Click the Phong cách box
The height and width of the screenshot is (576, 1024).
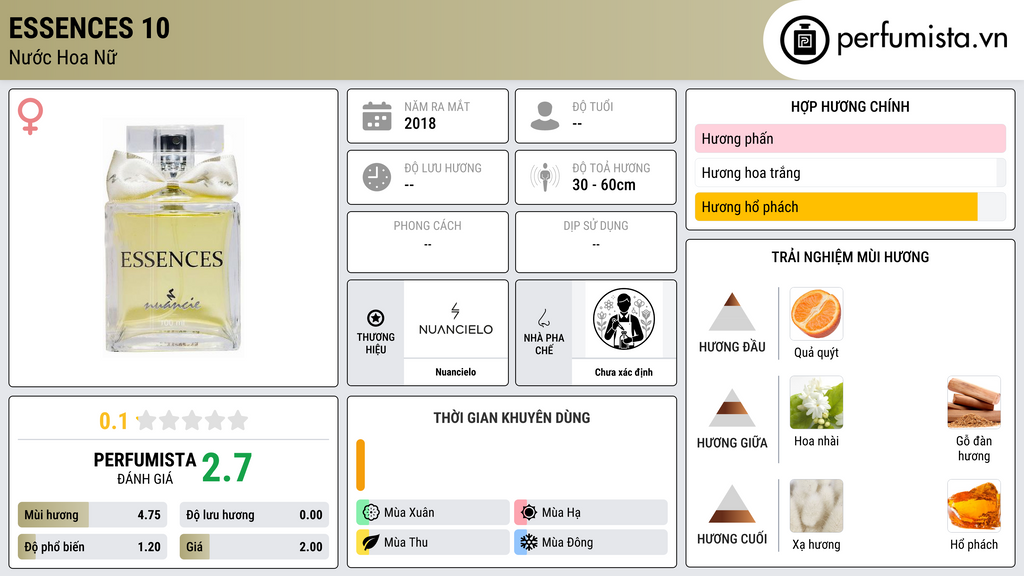pyautogui.click(x=428, y=242)
